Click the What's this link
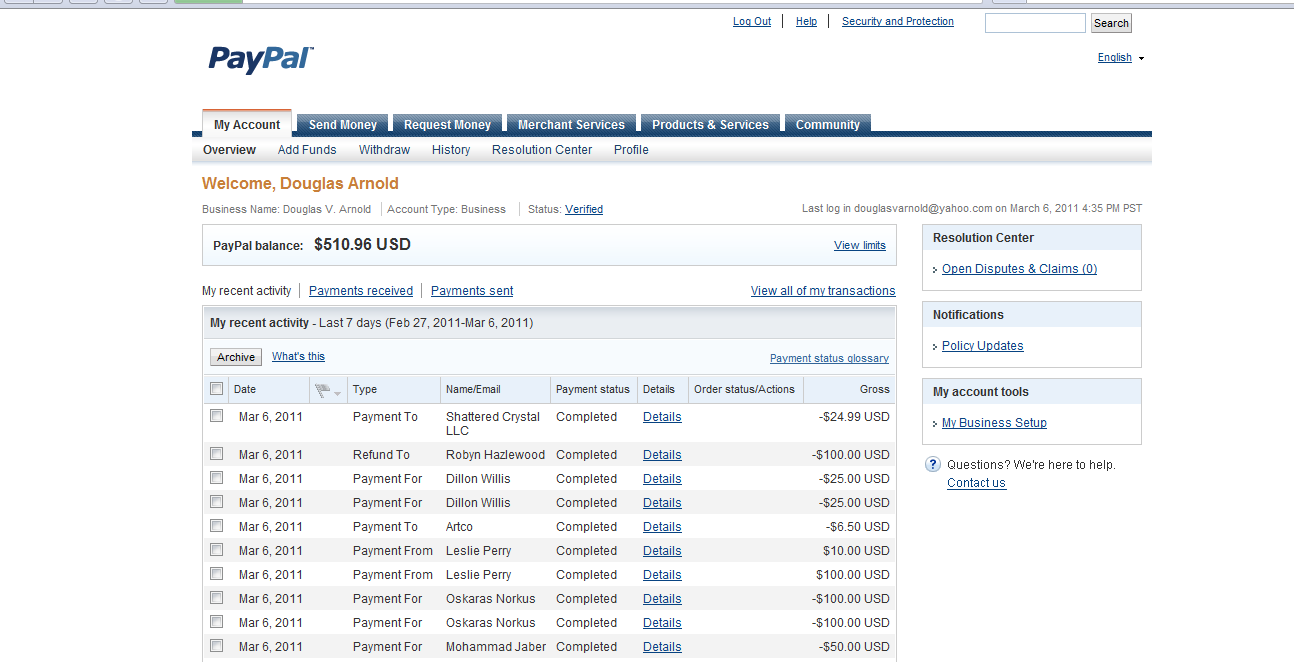The height and width of the screenshot is (662, 1294). pyautogui.click(x=298, y=356)
